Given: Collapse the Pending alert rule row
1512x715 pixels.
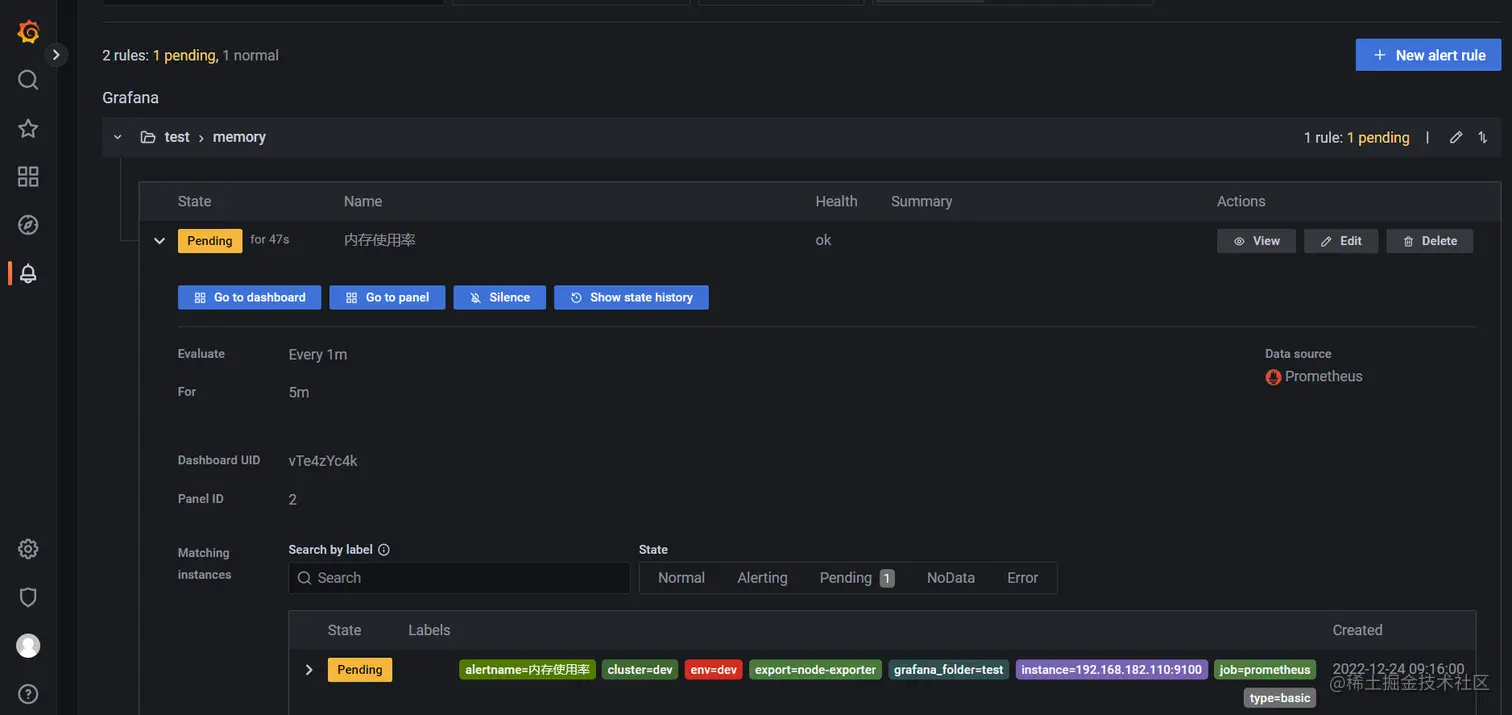Looking at the screenshot, I should pos(158,240).
